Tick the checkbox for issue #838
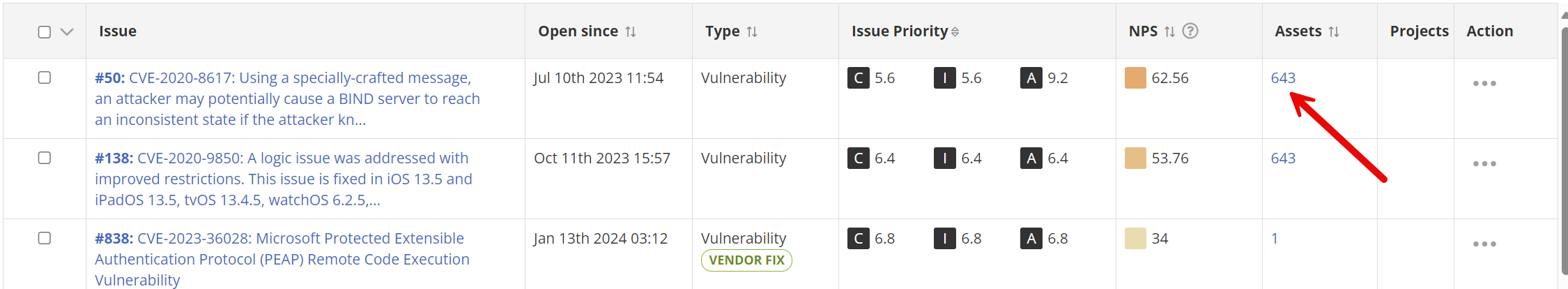 click(x=45, y=238)
